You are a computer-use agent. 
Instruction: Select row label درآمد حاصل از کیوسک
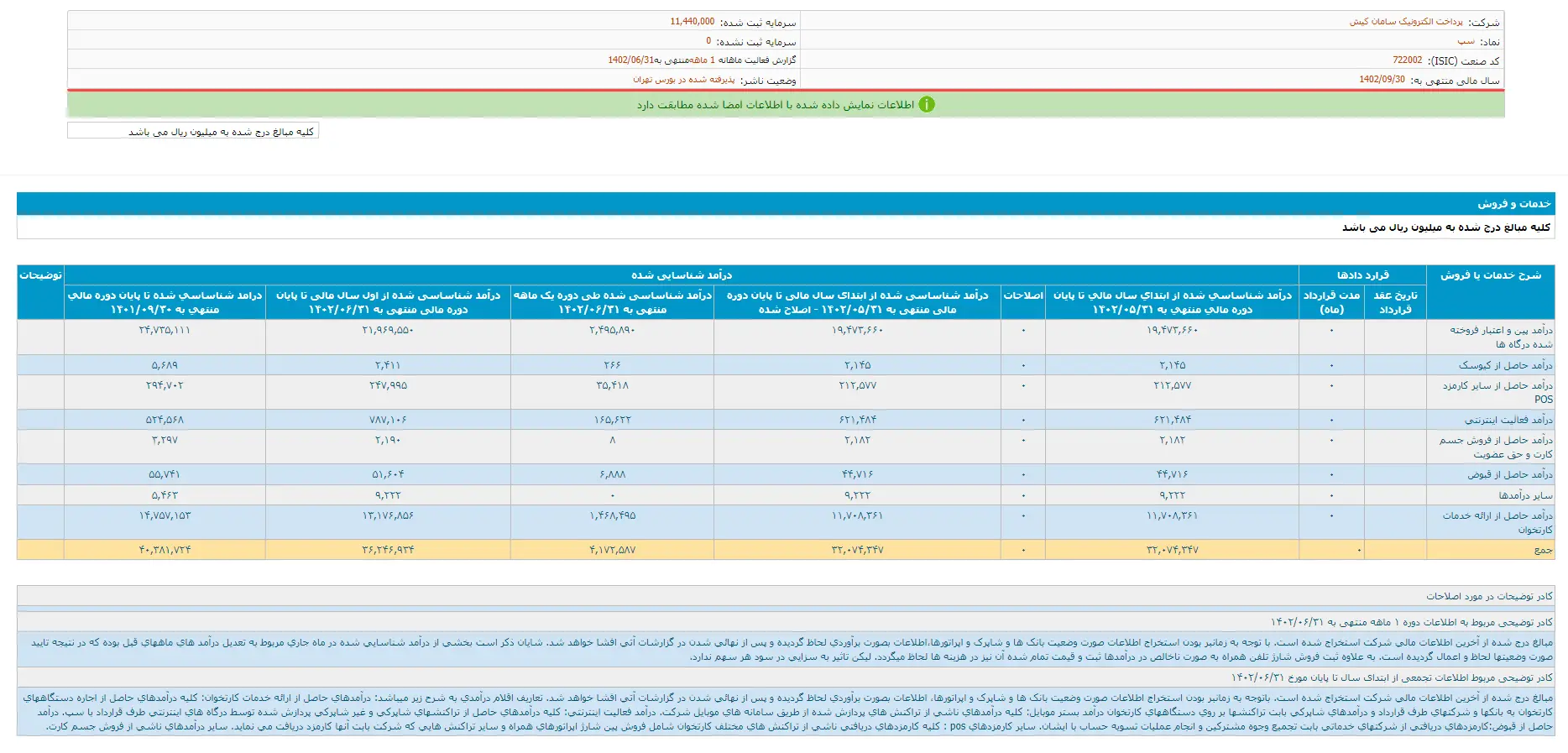[1505, 365]
